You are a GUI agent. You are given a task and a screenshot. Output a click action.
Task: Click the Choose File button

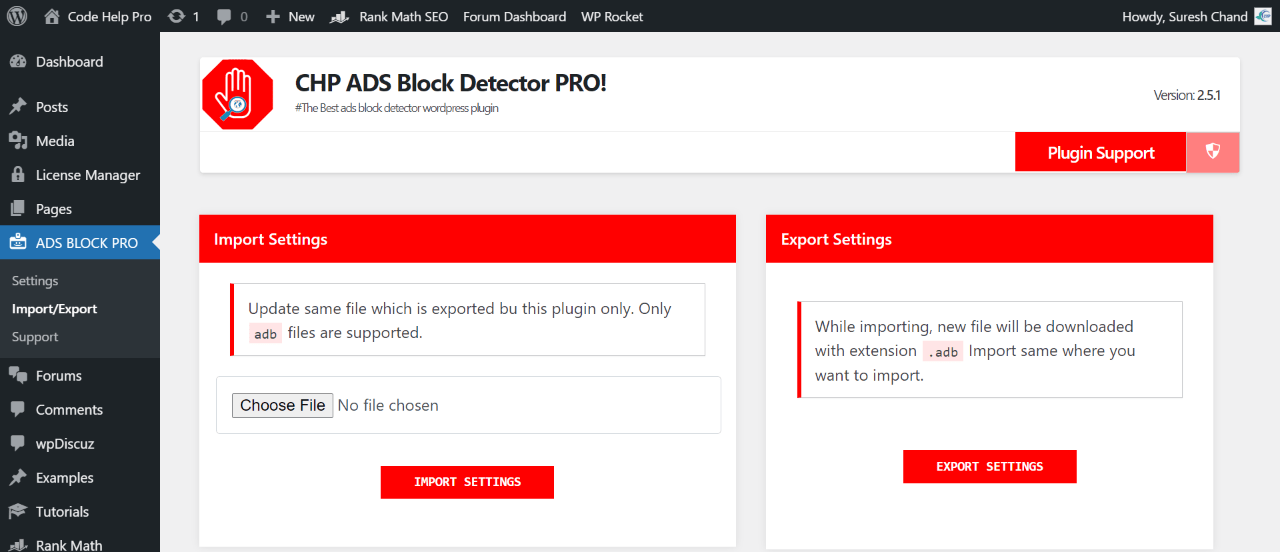[283, 405]
